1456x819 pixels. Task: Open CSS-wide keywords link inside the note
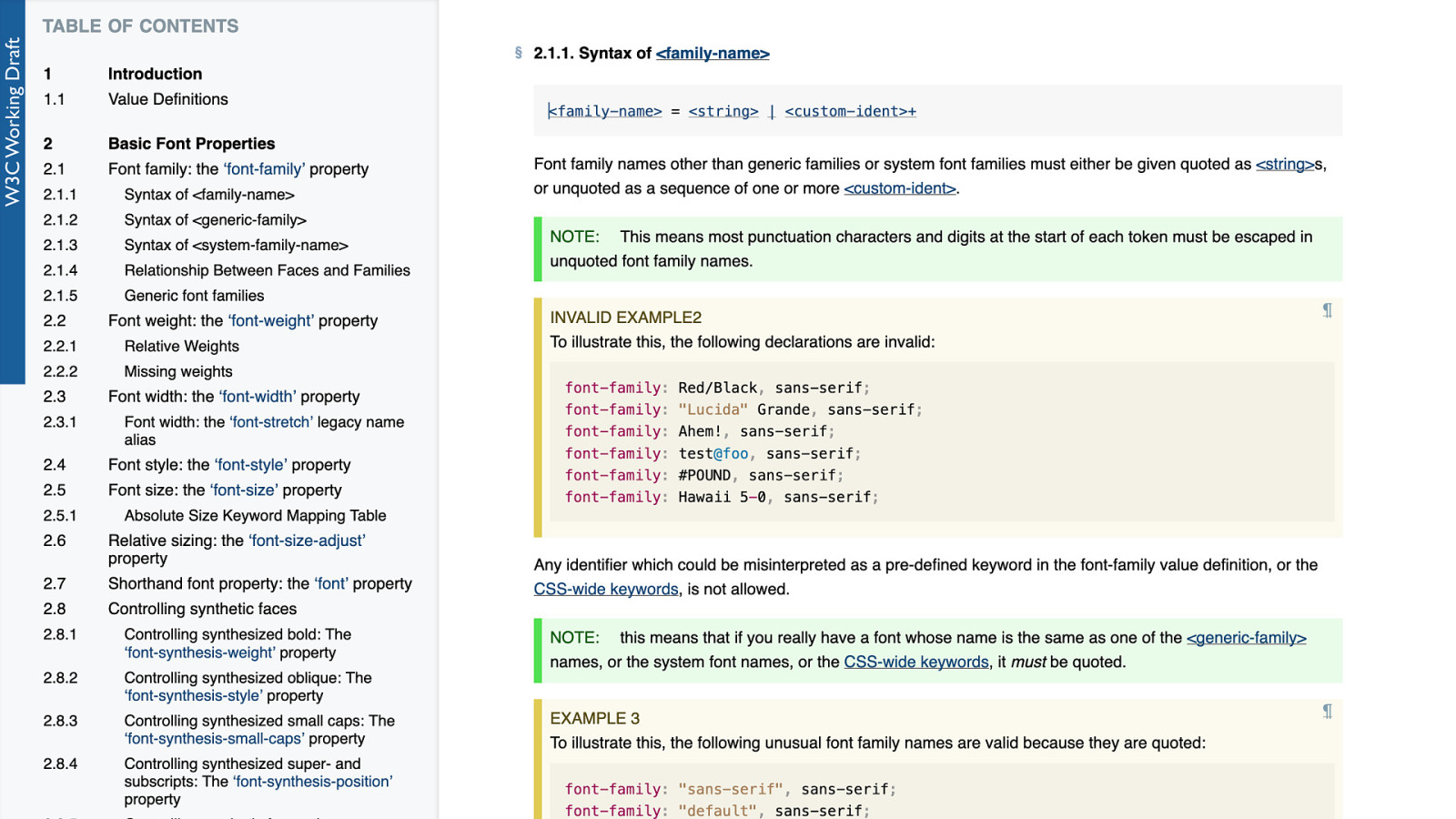point(916,662)
